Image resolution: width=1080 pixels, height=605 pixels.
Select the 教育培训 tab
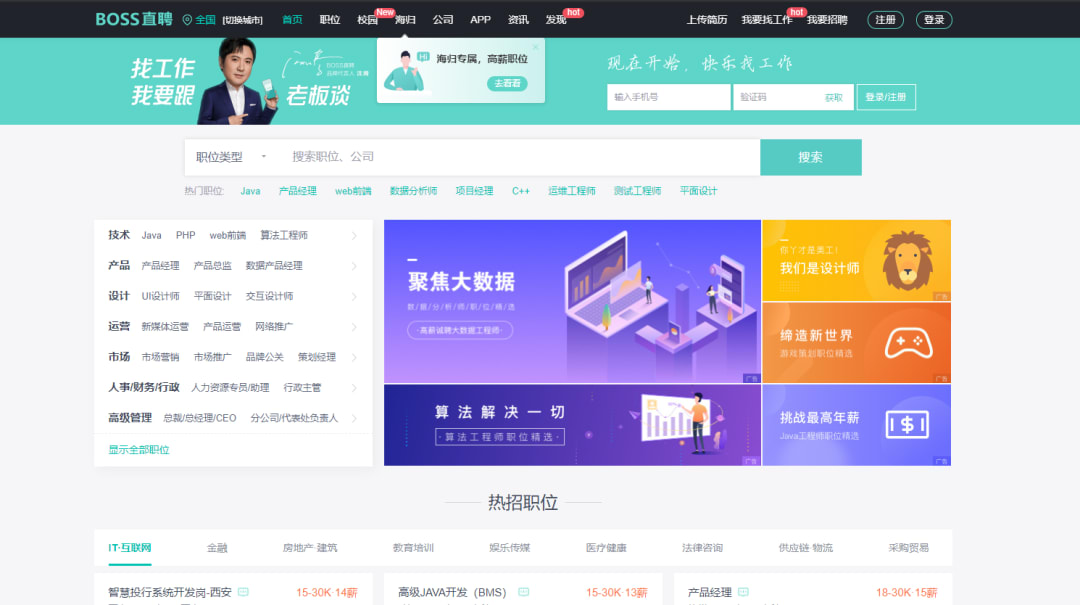(413, 548)
